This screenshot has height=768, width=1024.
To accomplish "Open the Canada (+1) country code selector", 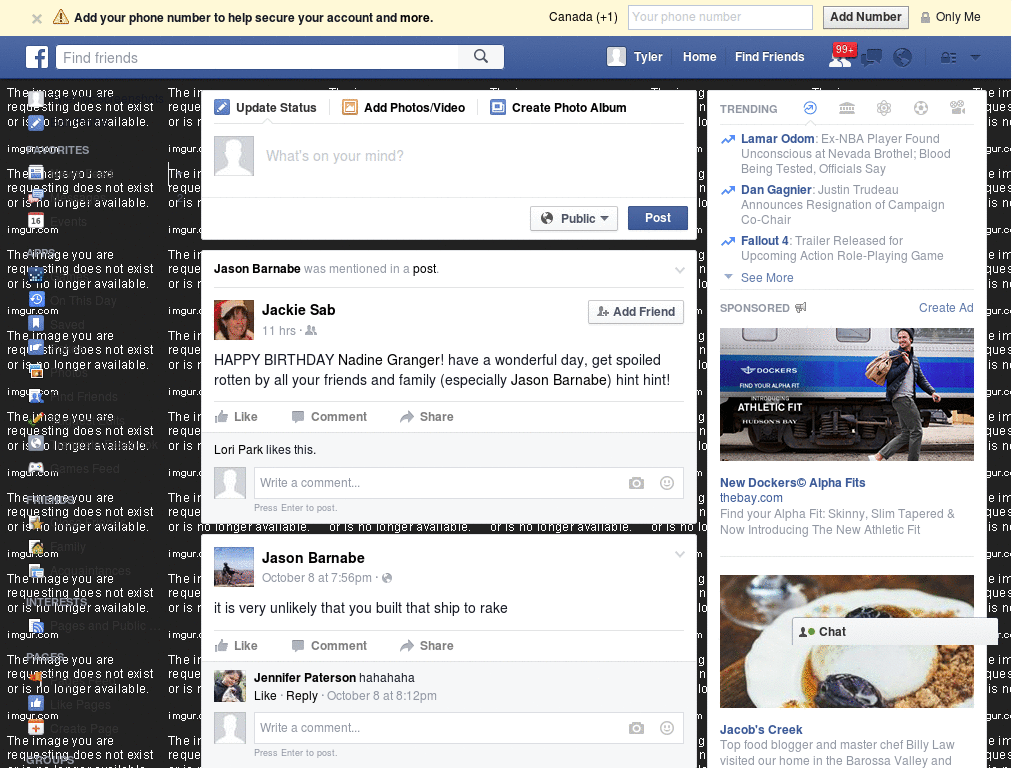I will (583, 17).
